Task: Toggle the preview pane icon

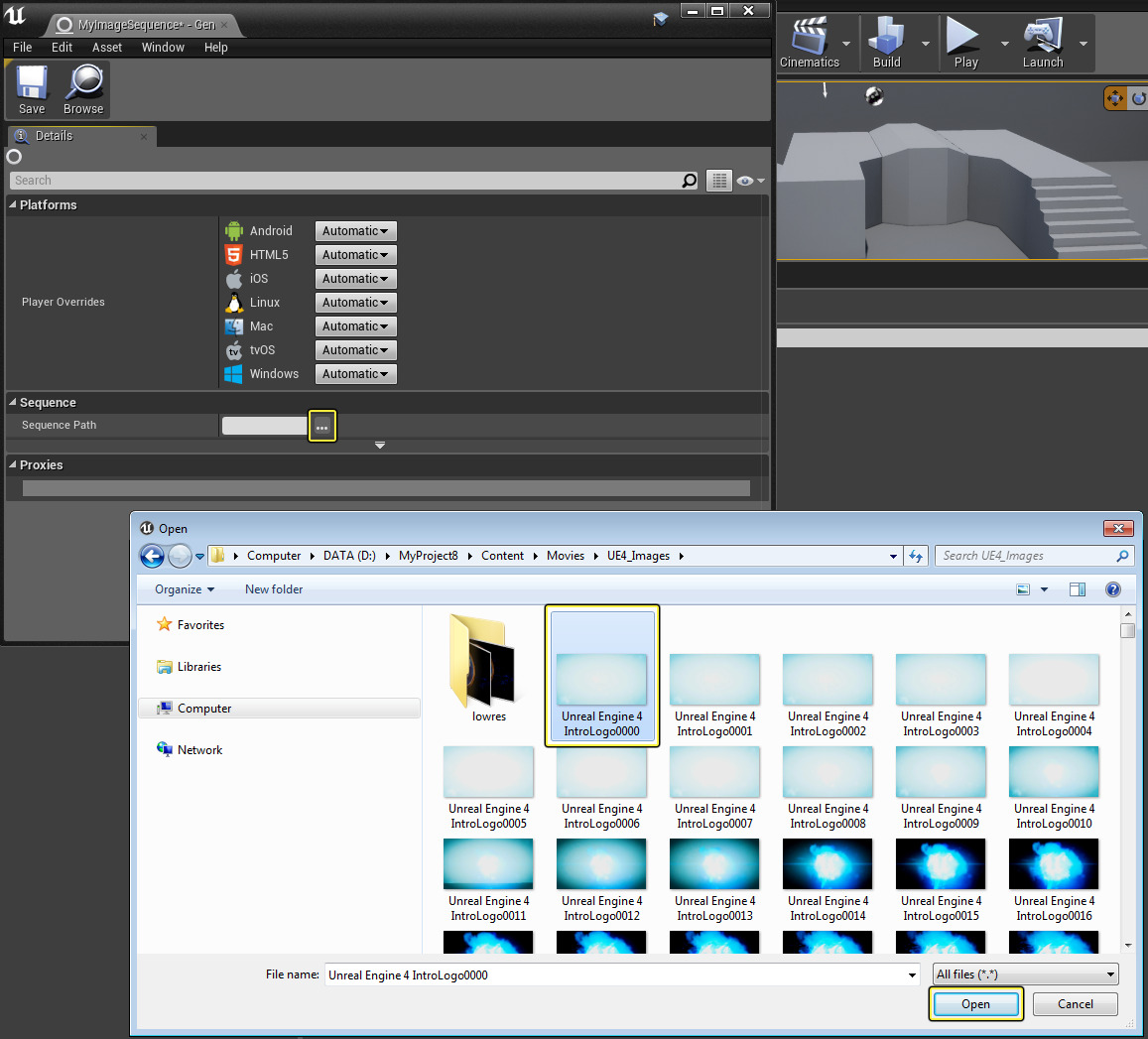Action: [x=1078, y=589]
